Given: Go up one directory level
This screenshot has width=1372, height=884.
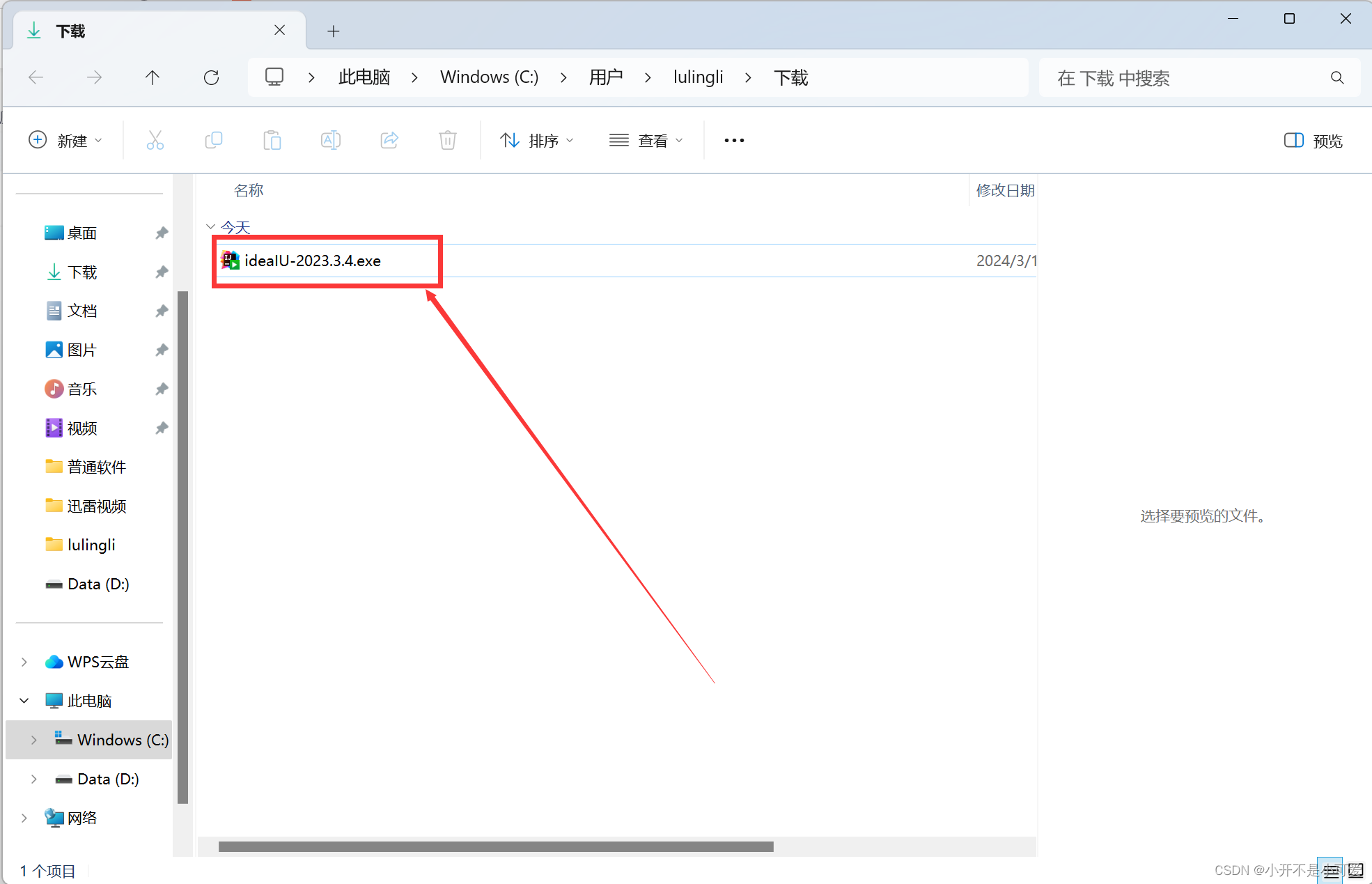Looking at the screenshot, I should click(x=153, y=77).
